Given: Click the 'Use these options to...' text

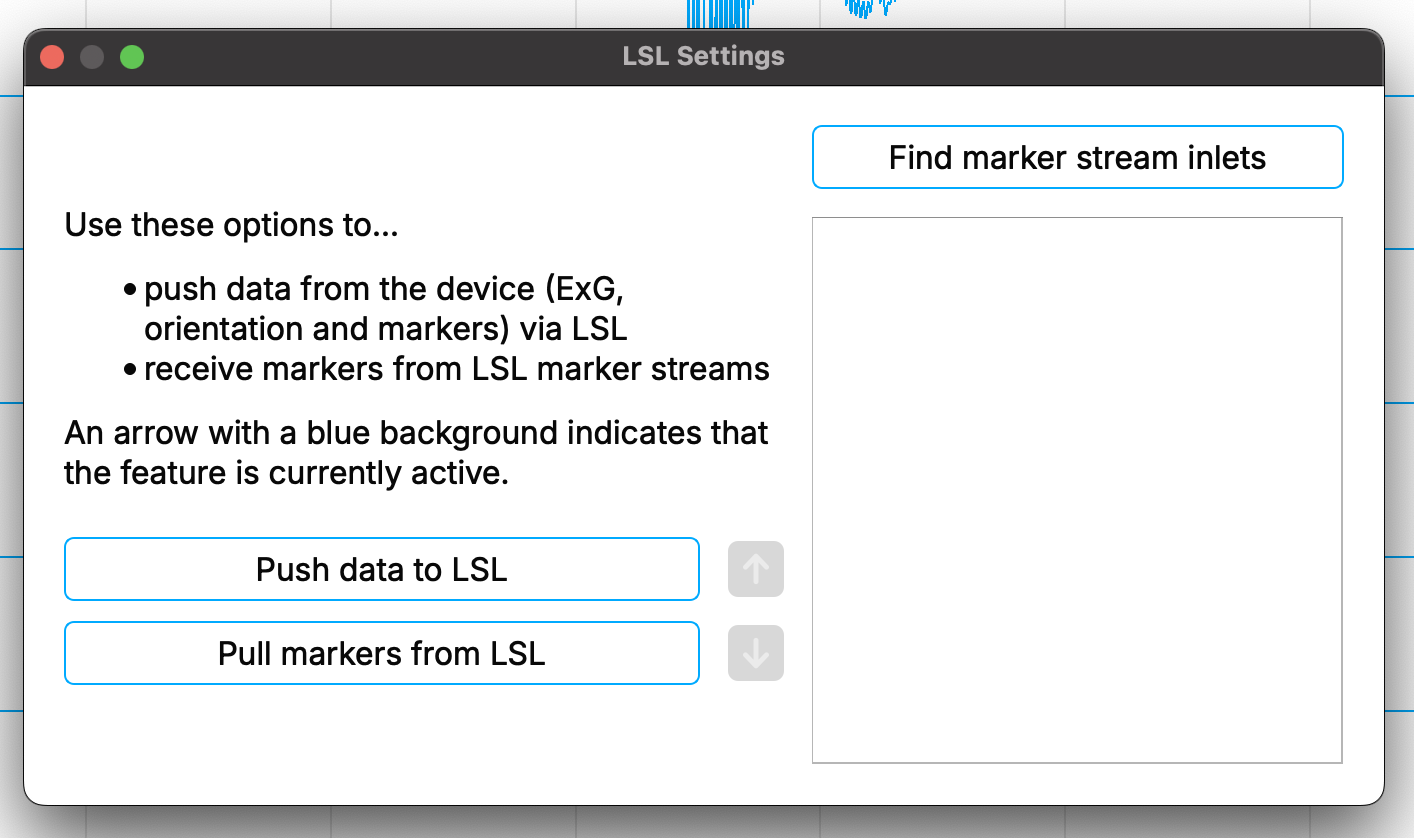Looking at the screenshot, I should click(231, 225).
